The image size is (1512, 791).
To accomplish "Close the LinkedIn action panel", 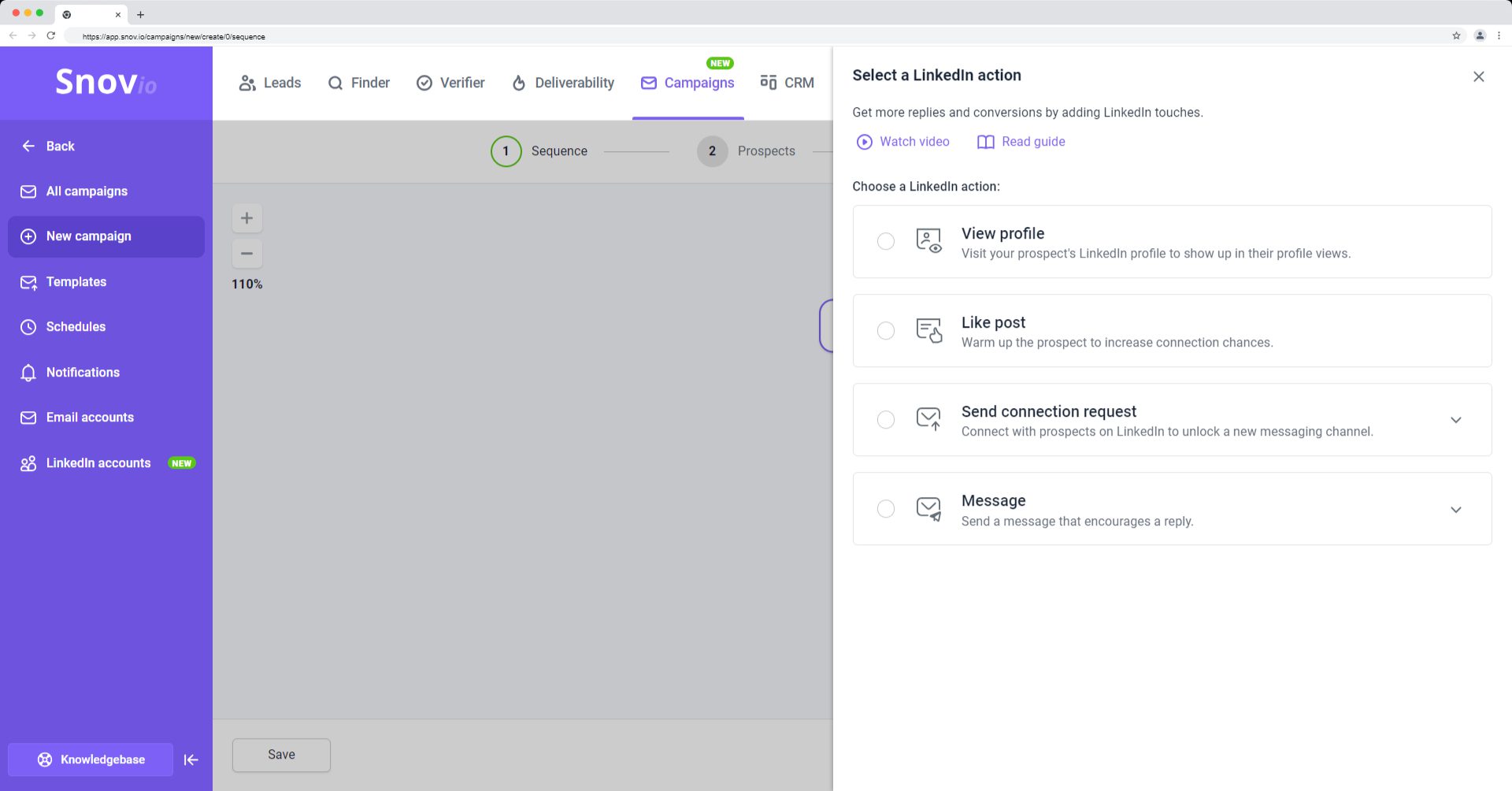I will (x=1478, y=76).
